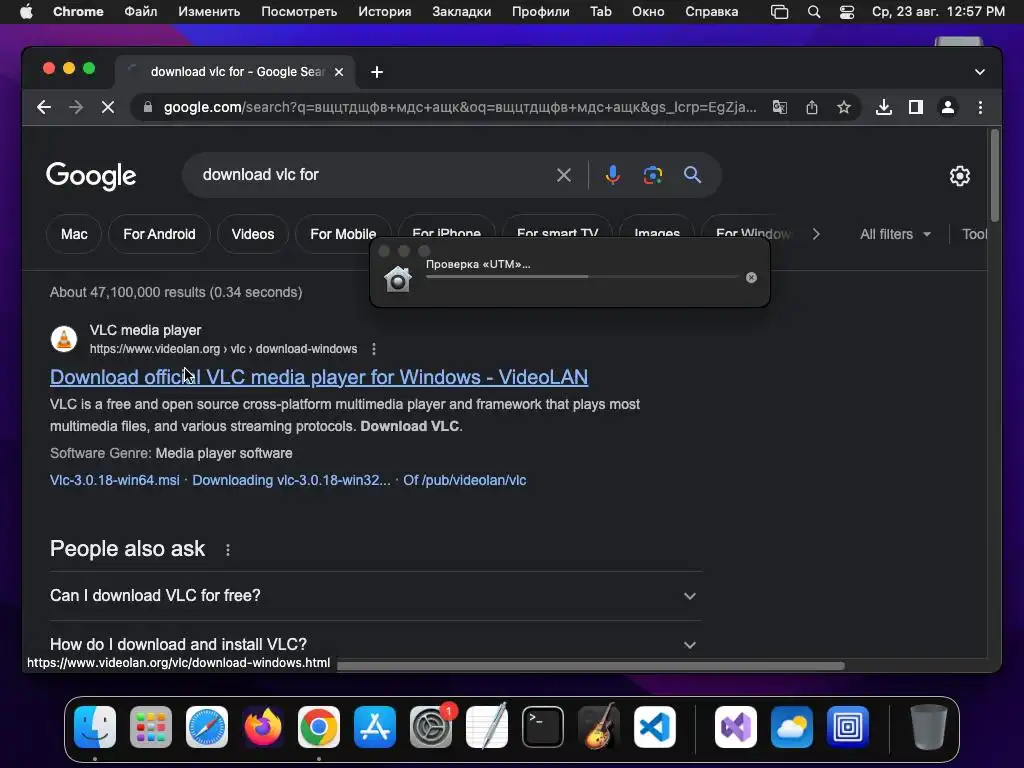Select the Mac filter chip
The image size is (1024, 768).
tap(74, 234)
